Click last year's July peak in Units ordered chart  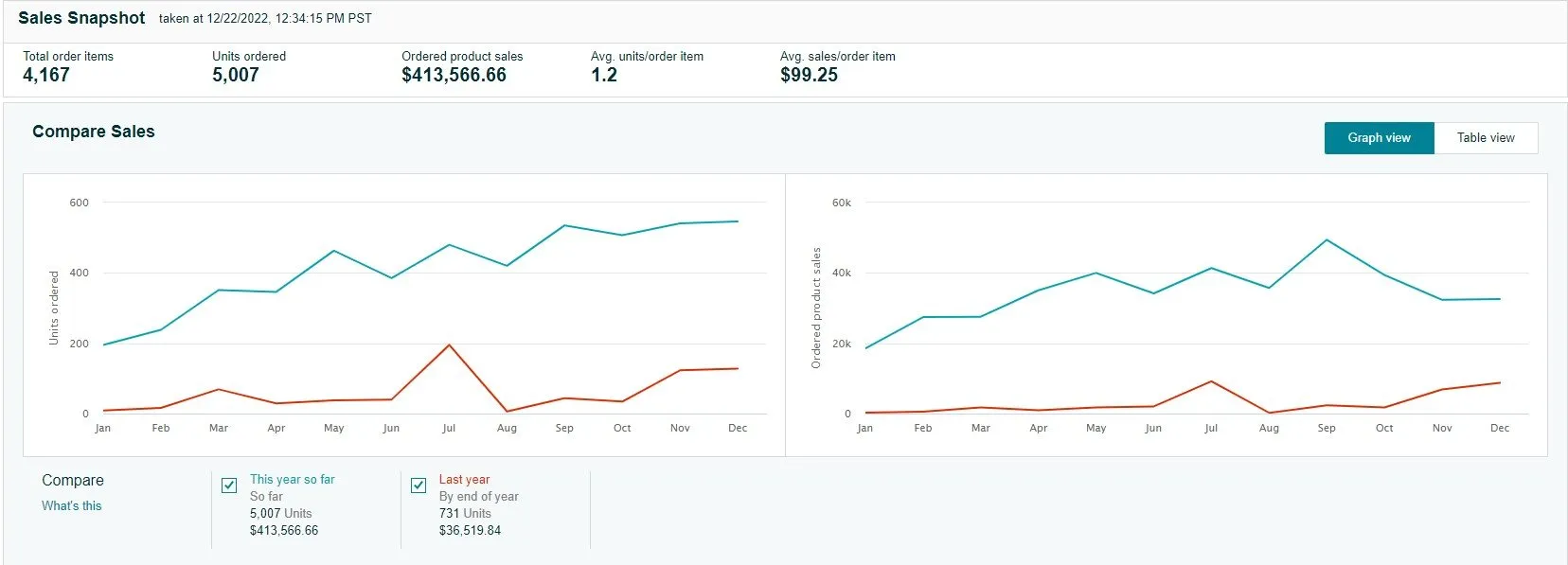pyautogui.click(x=449, y=344)
